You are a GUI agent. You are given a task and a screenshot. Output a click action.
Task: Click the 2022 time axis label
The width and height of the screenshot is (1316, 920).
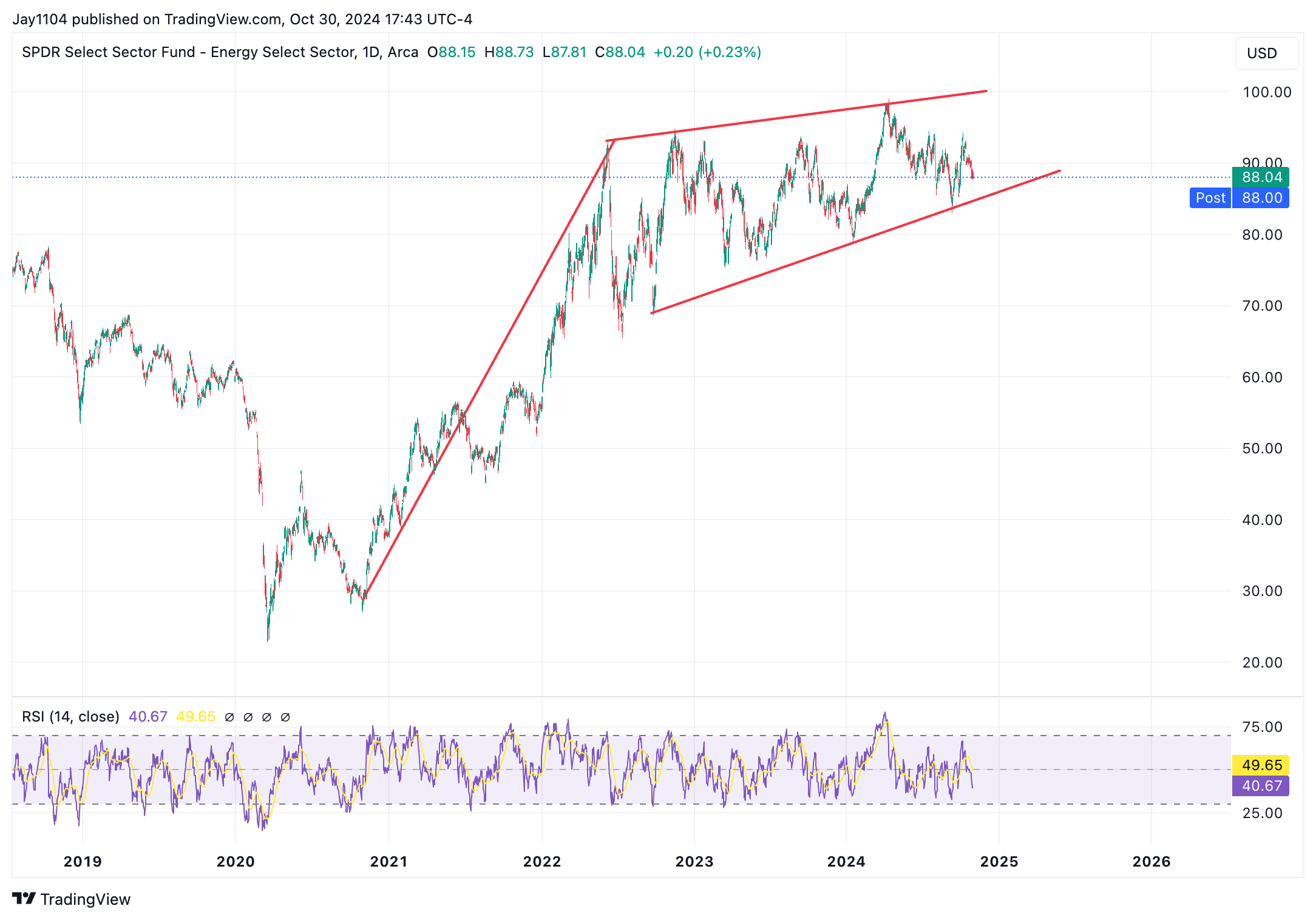[542, 862]
